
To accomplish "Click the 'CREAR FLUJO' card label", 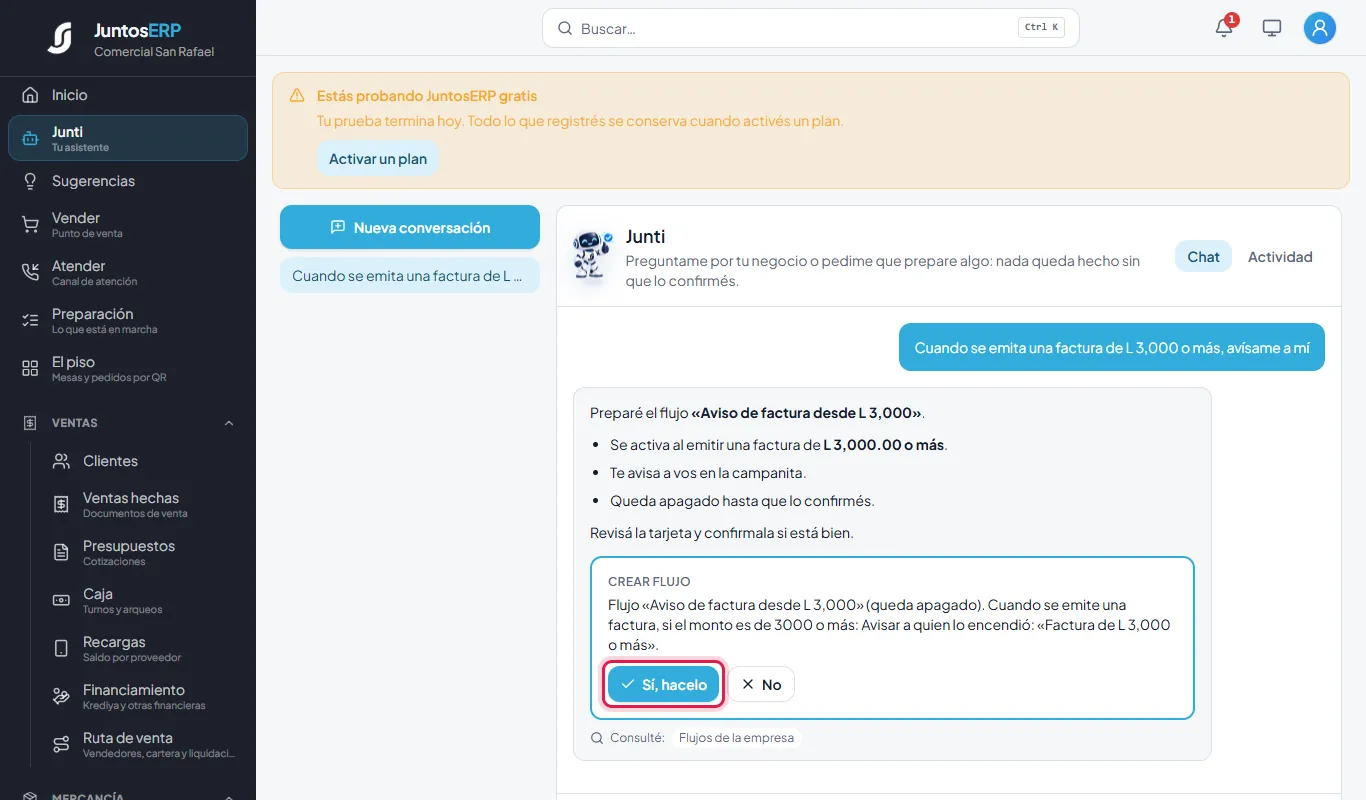I will (649, 581).
